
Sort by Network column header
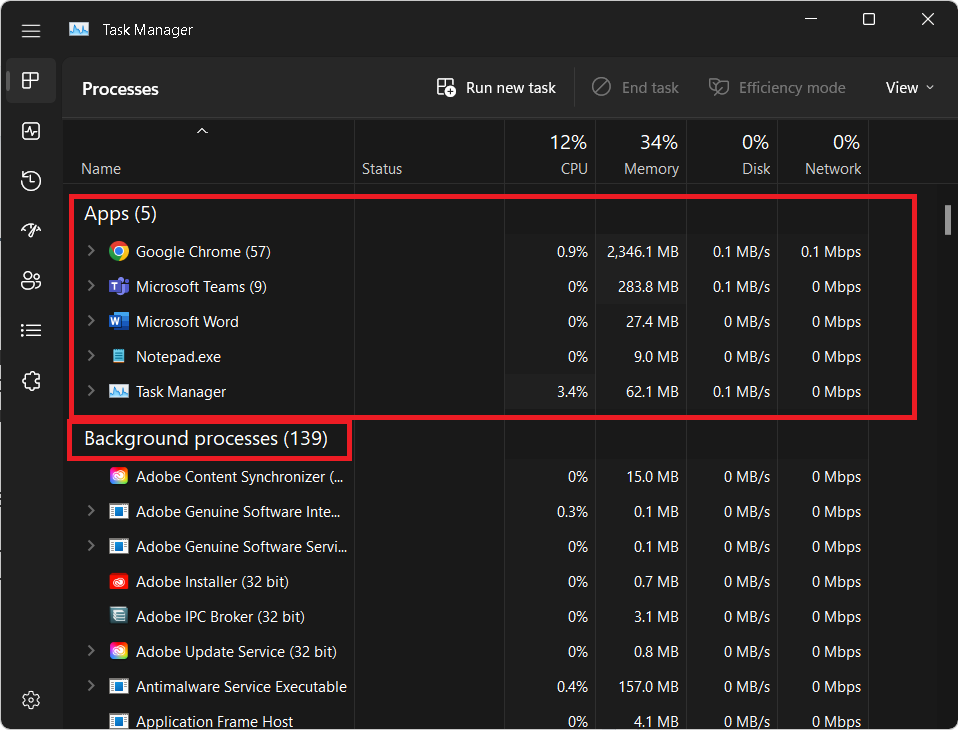pyautogui.click(x=824, y=153)
